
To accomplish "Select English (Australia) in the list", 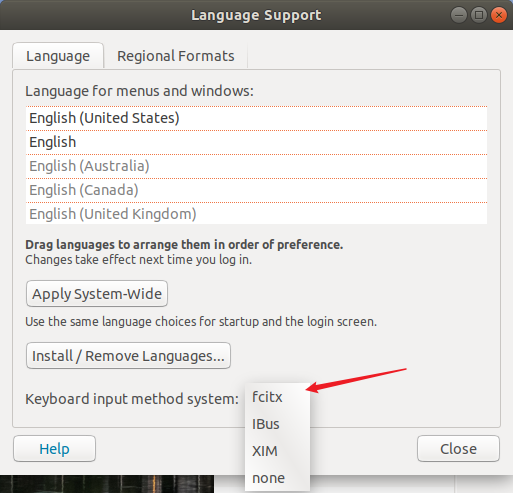I will [256, 166].
